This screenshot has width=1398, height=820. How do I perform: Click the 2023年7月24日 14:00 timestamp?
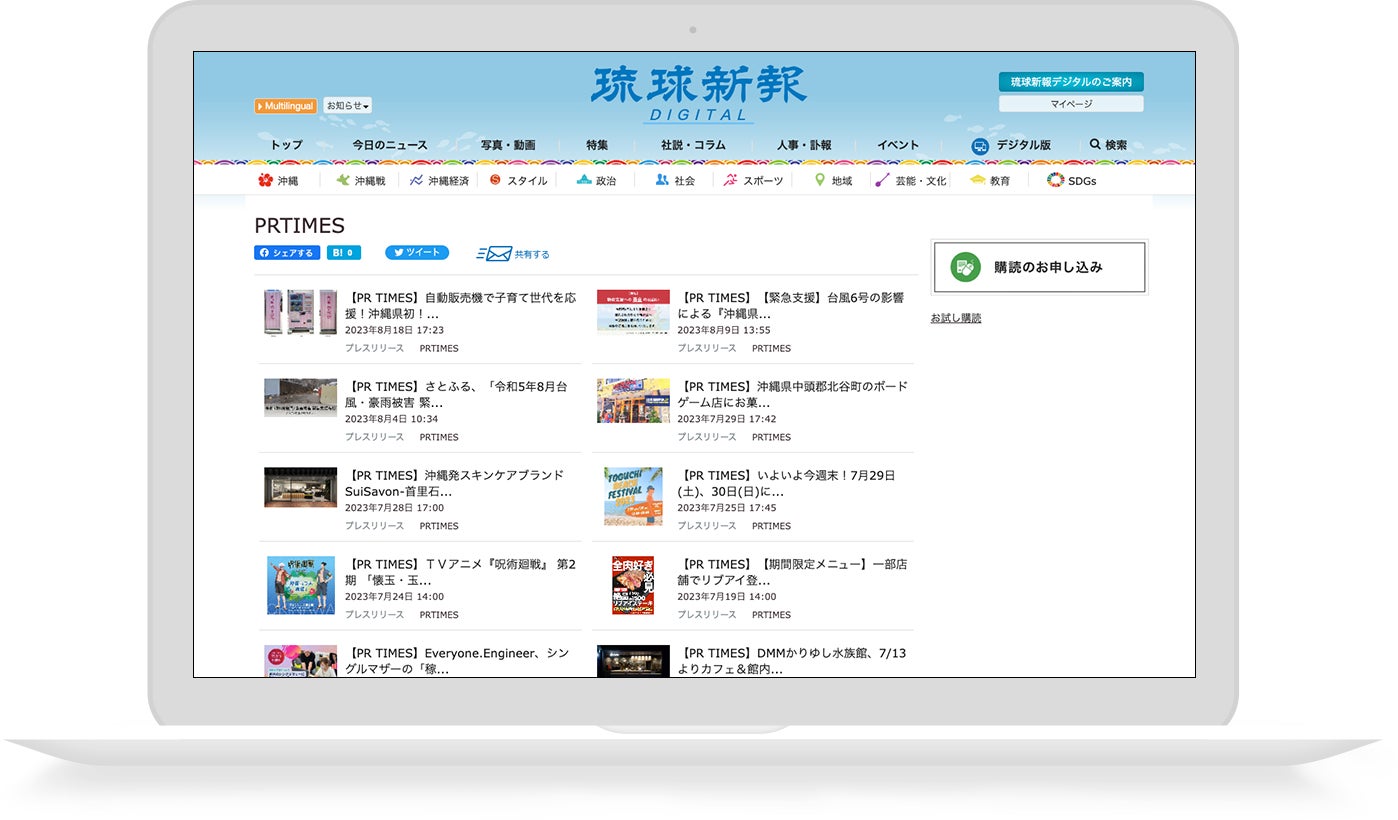click(394, 597)
